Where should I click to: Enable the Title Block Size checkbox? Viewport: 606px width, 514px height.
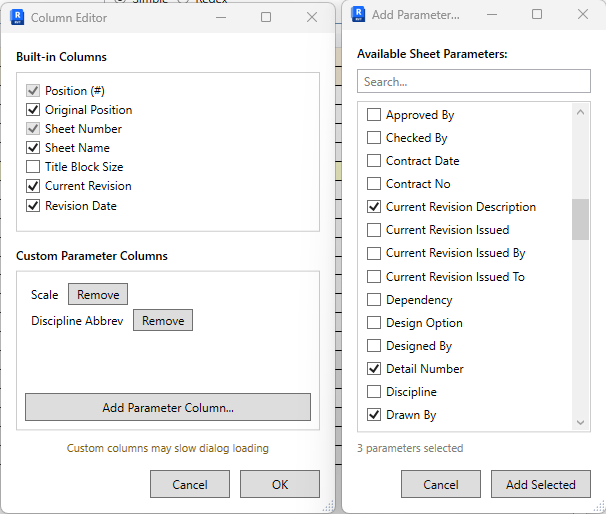click(34, 167)
